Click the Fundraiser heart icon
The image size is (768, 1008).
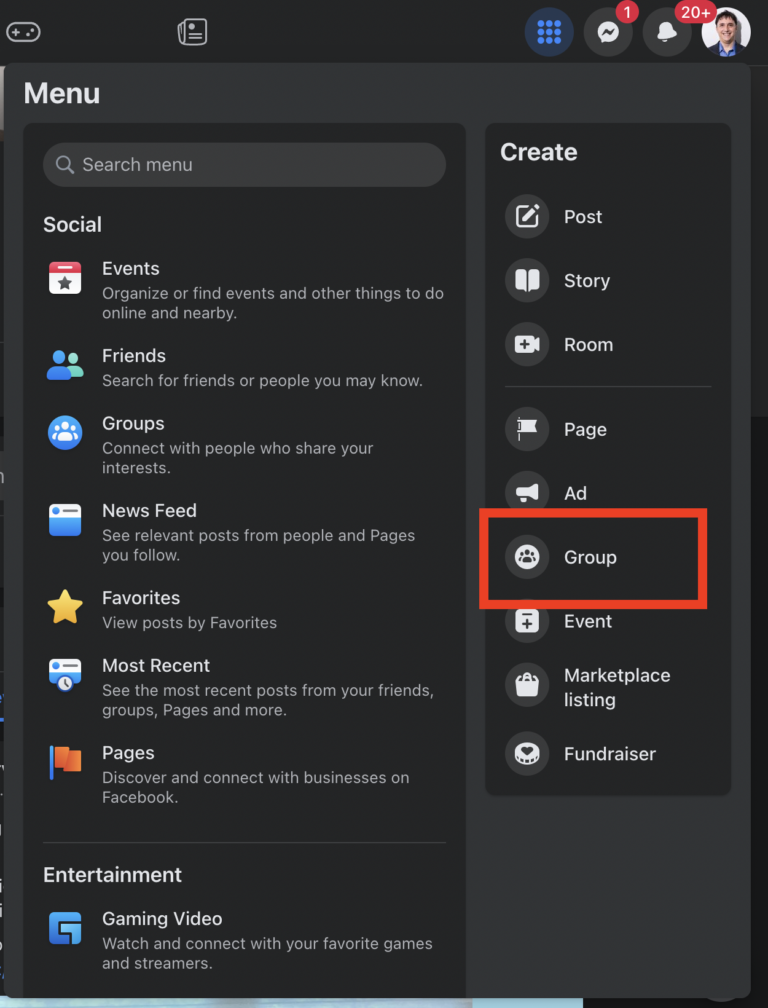pos(527,754)
